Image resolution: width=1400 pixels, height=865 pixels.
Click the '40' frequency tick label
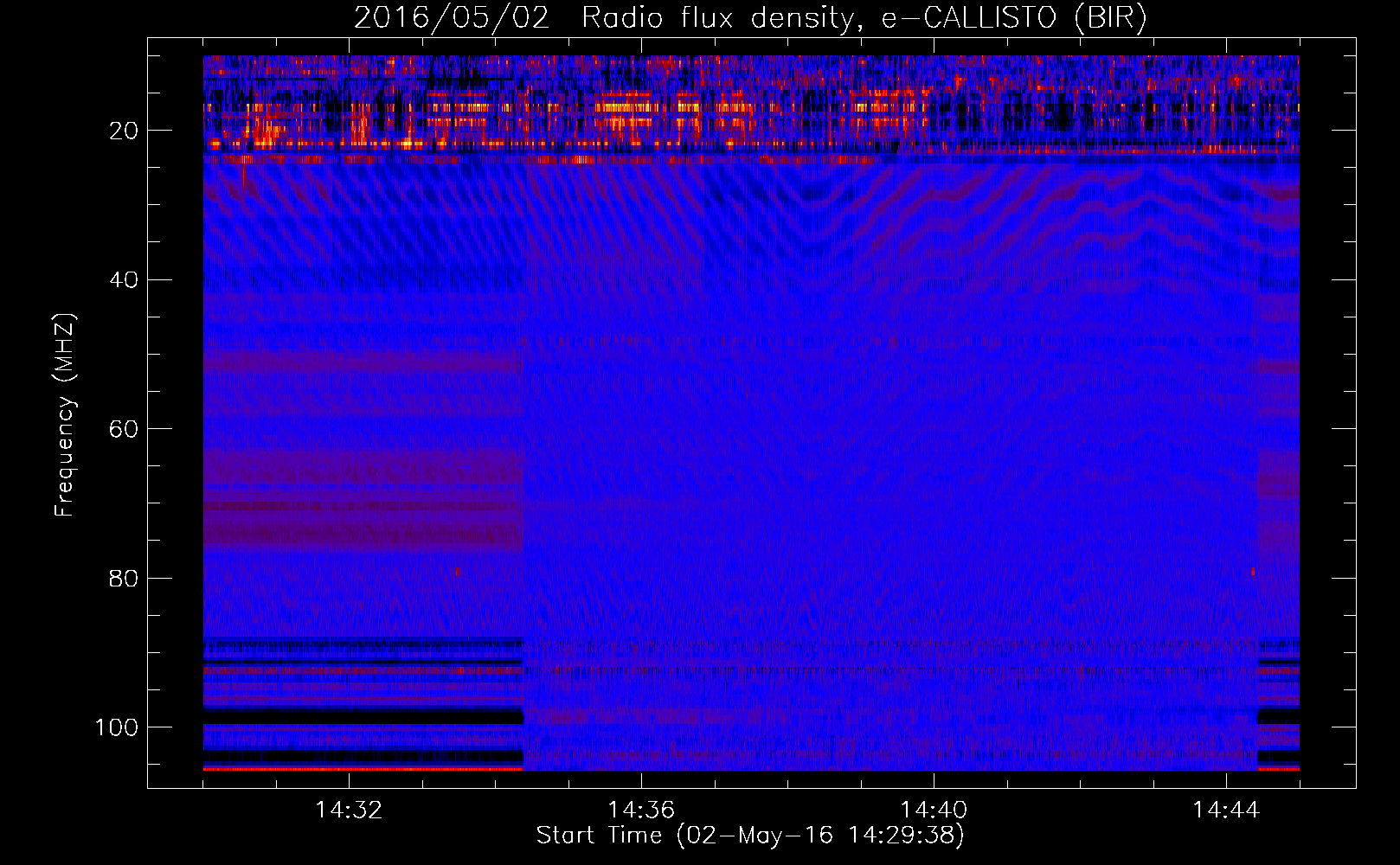124,280
